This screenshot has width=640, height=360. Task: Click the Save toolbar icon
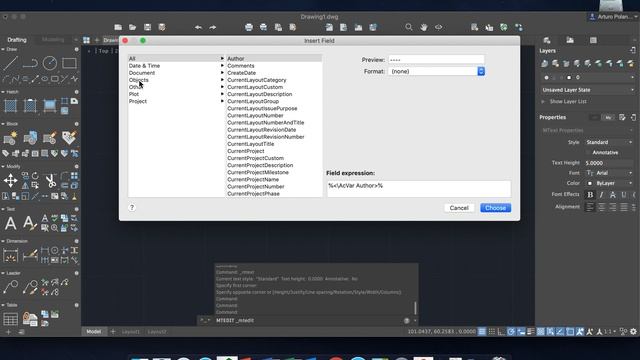pos(147,27)
